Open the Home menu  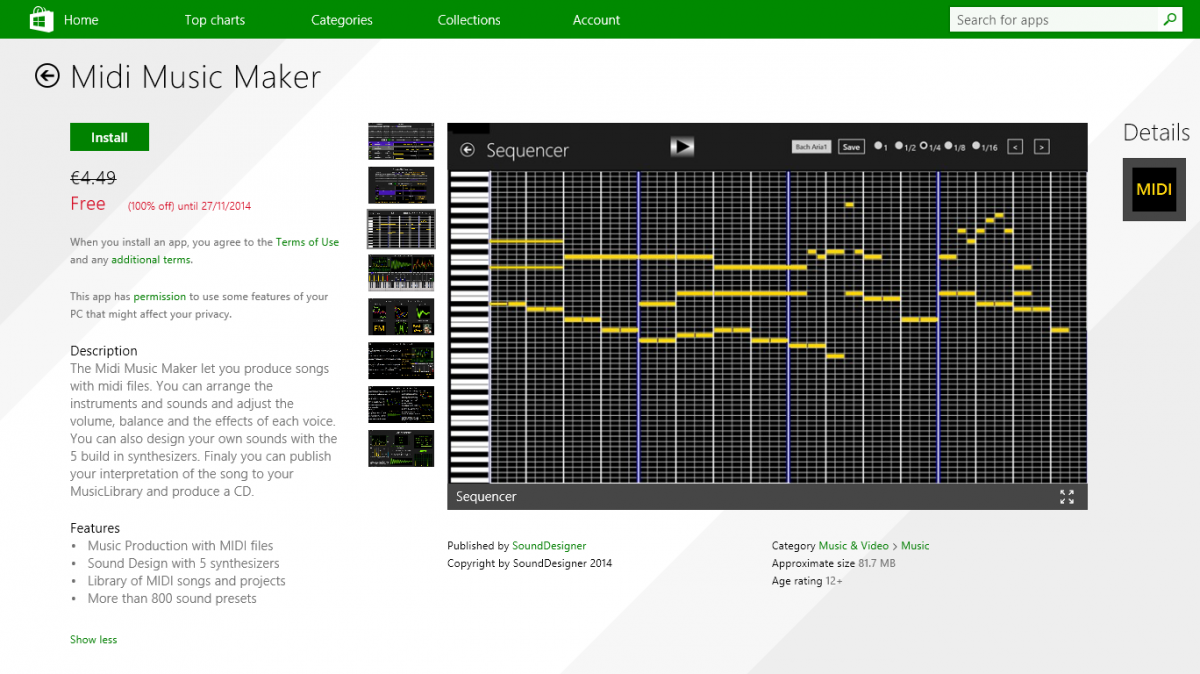point(81,20)
